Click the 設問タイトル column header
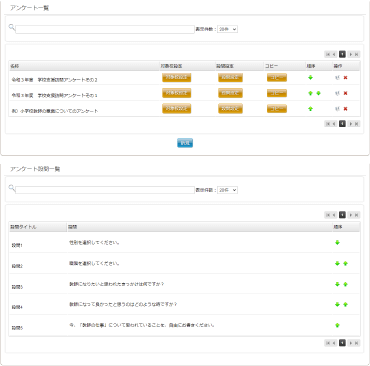 38,227
